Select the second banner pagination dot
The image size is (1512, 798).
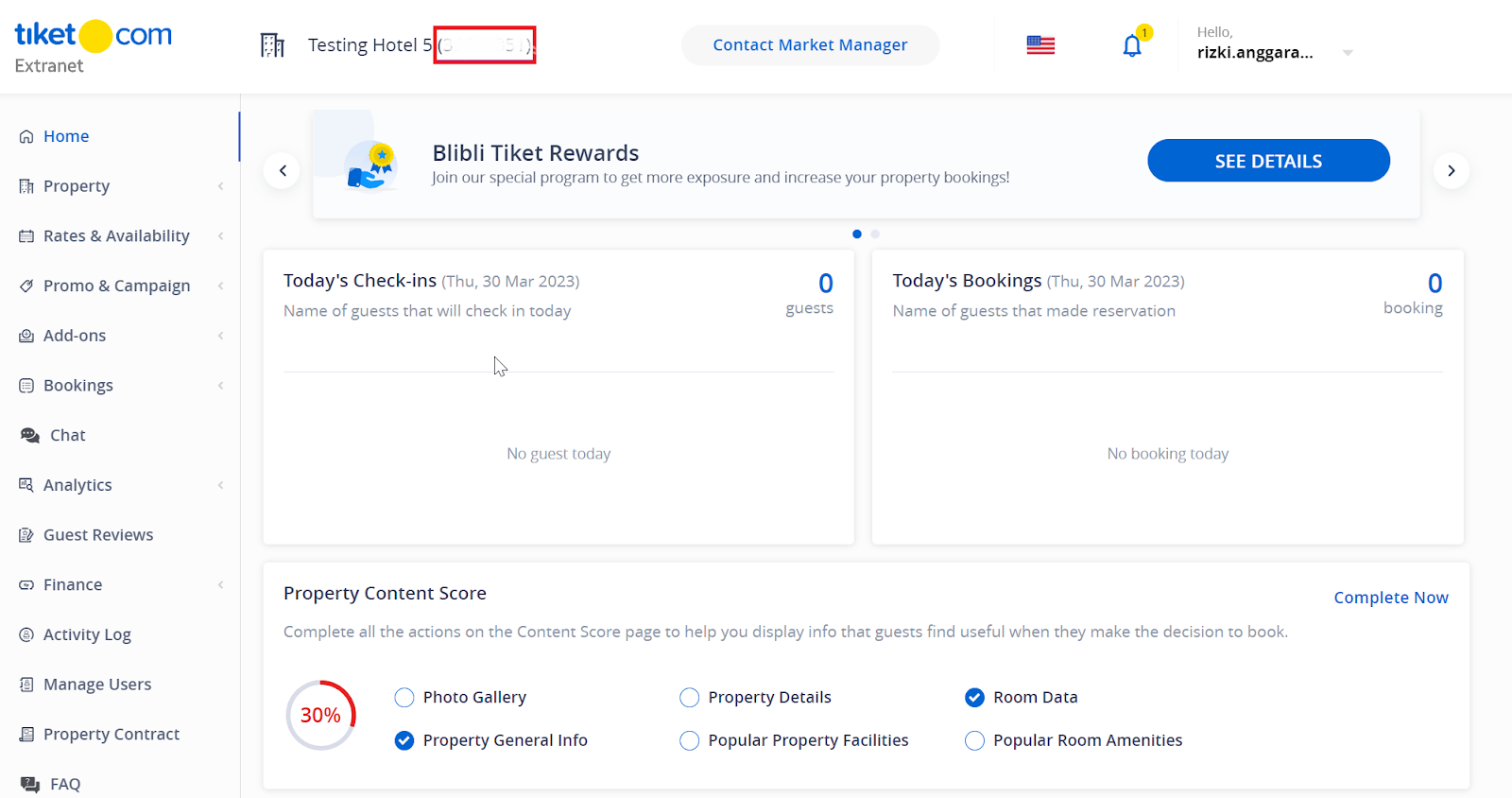(x=875, y=234)
